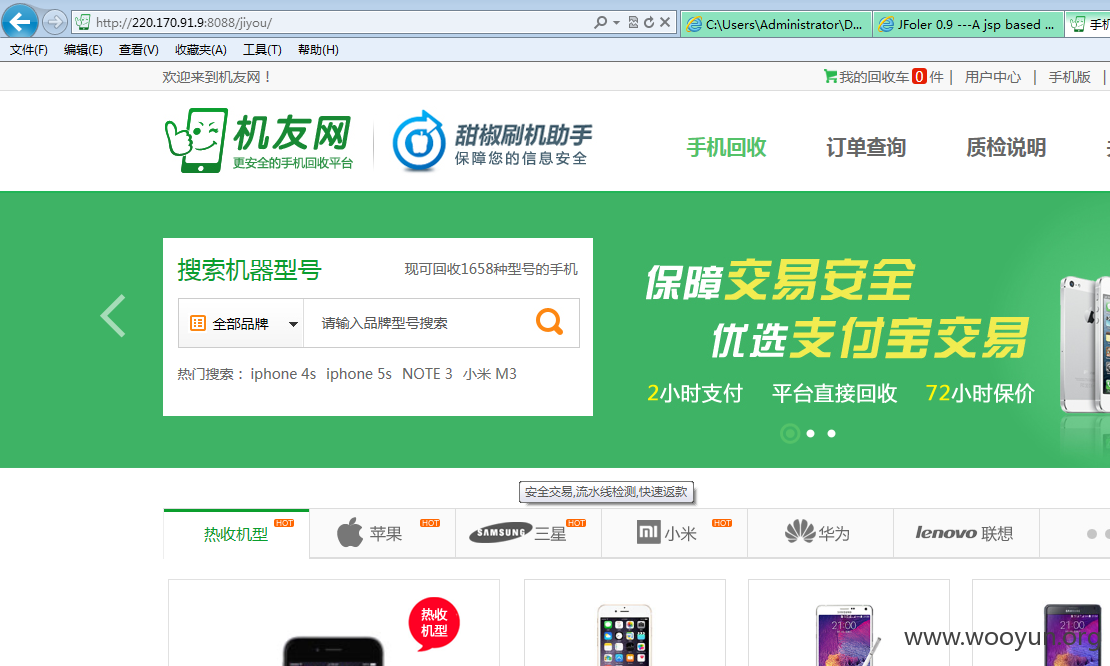Select the 热收机型 tab
Image resolution: width=1110 pixels, height=666 pixels.
[236, 534]
